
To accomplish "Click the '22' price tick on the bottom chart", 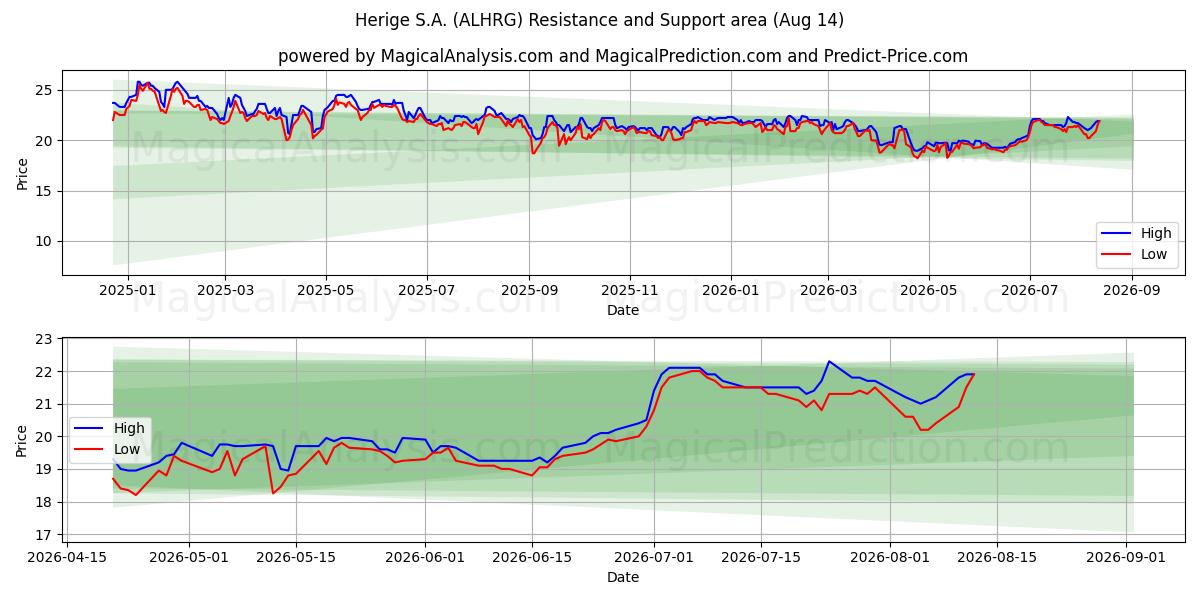I will pyautogui.click(x=45, y=372).
